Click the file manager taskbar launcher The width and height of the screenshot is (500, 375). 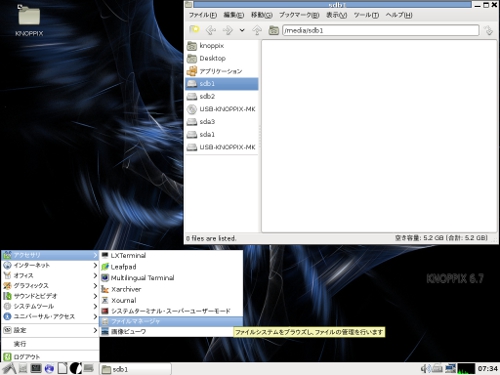point(23,368)
